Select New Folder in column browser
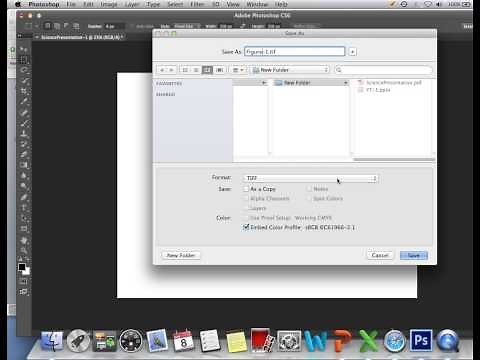Screen dimensions: 480x360 (x=311, y=83)
